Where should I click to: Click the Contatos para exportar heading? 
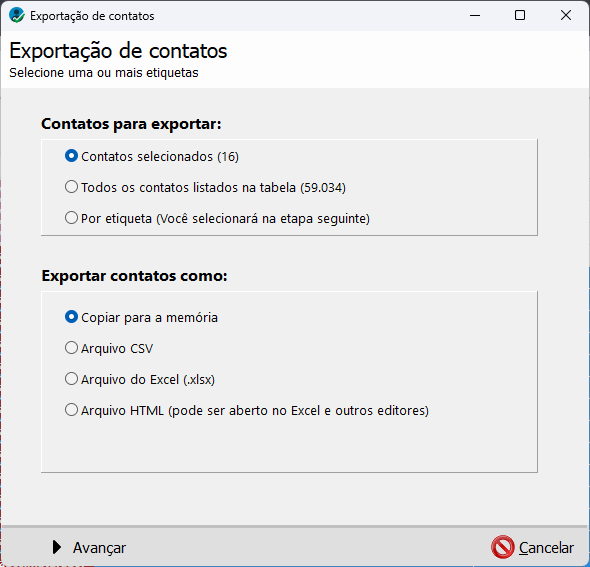131,124
